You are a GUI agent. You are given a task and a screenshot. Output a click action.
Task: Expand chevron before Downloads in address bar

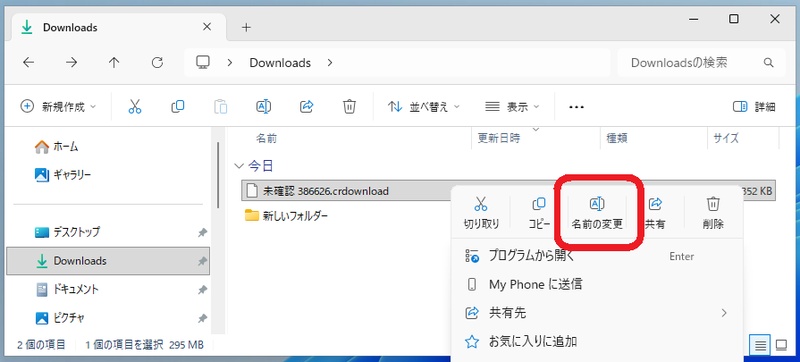pos(230,63)
